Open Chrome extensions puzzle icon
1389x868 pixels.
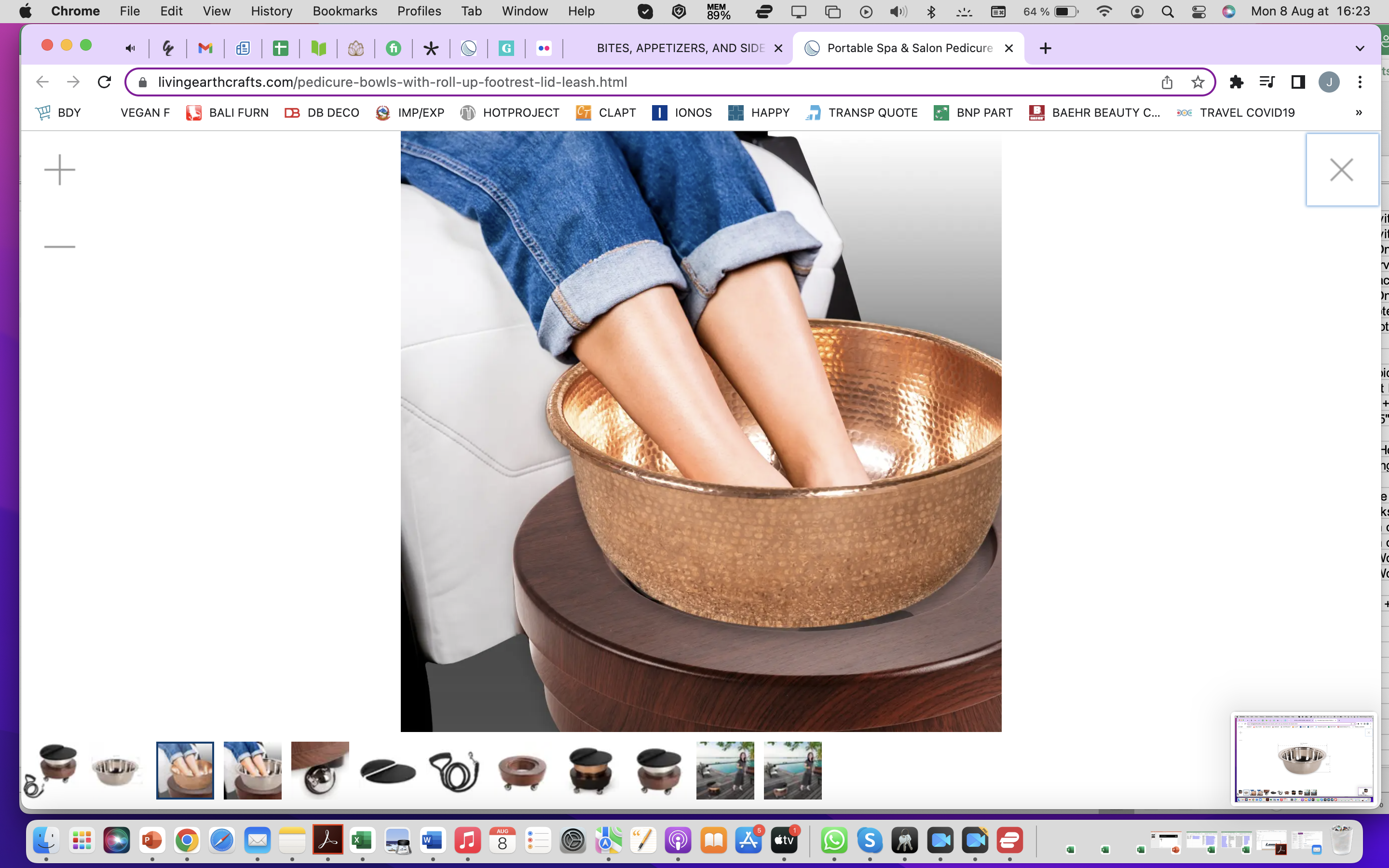pyautogui.click(x=1236, y=82)
